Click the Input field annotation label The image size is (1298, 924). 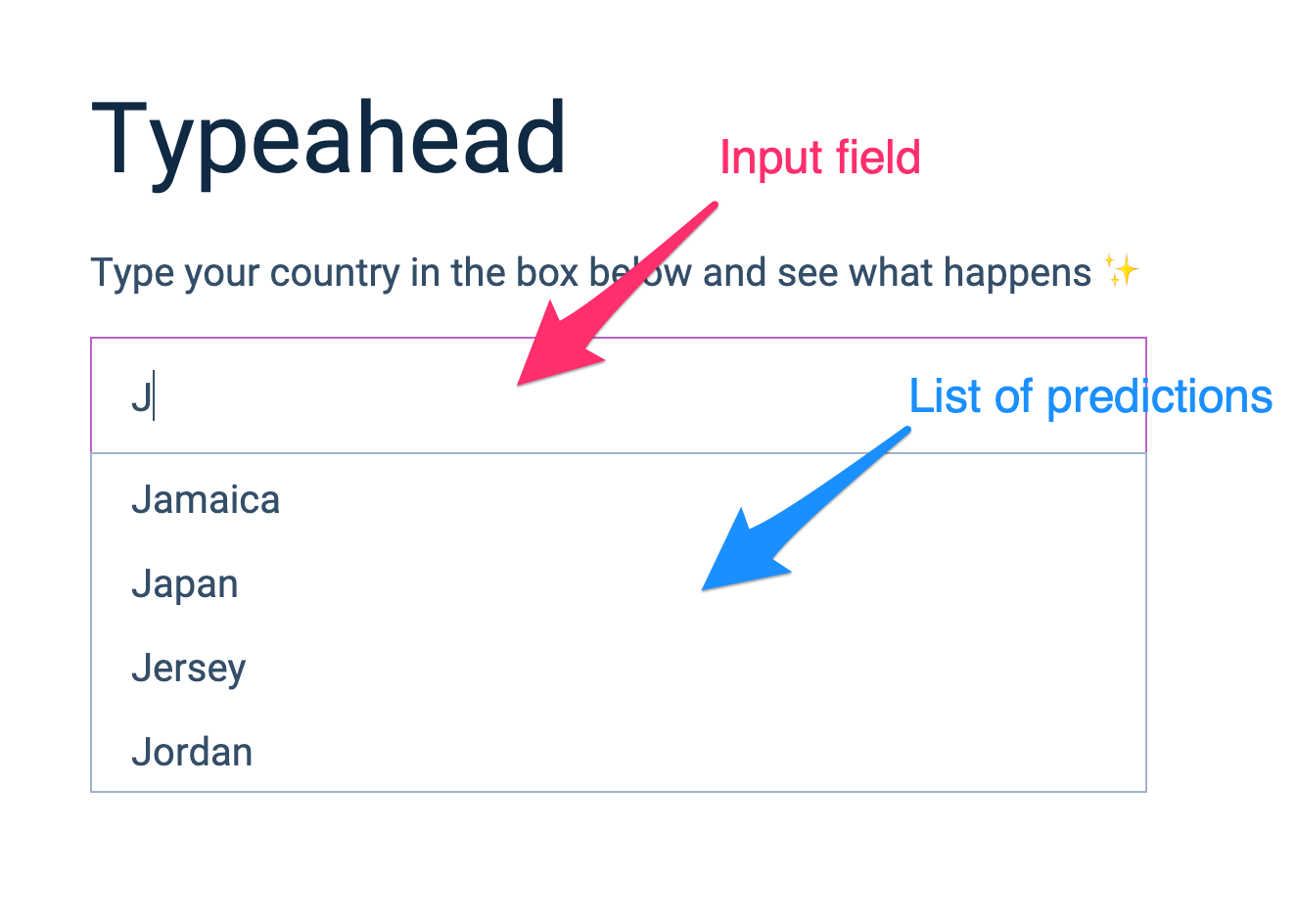819,157
